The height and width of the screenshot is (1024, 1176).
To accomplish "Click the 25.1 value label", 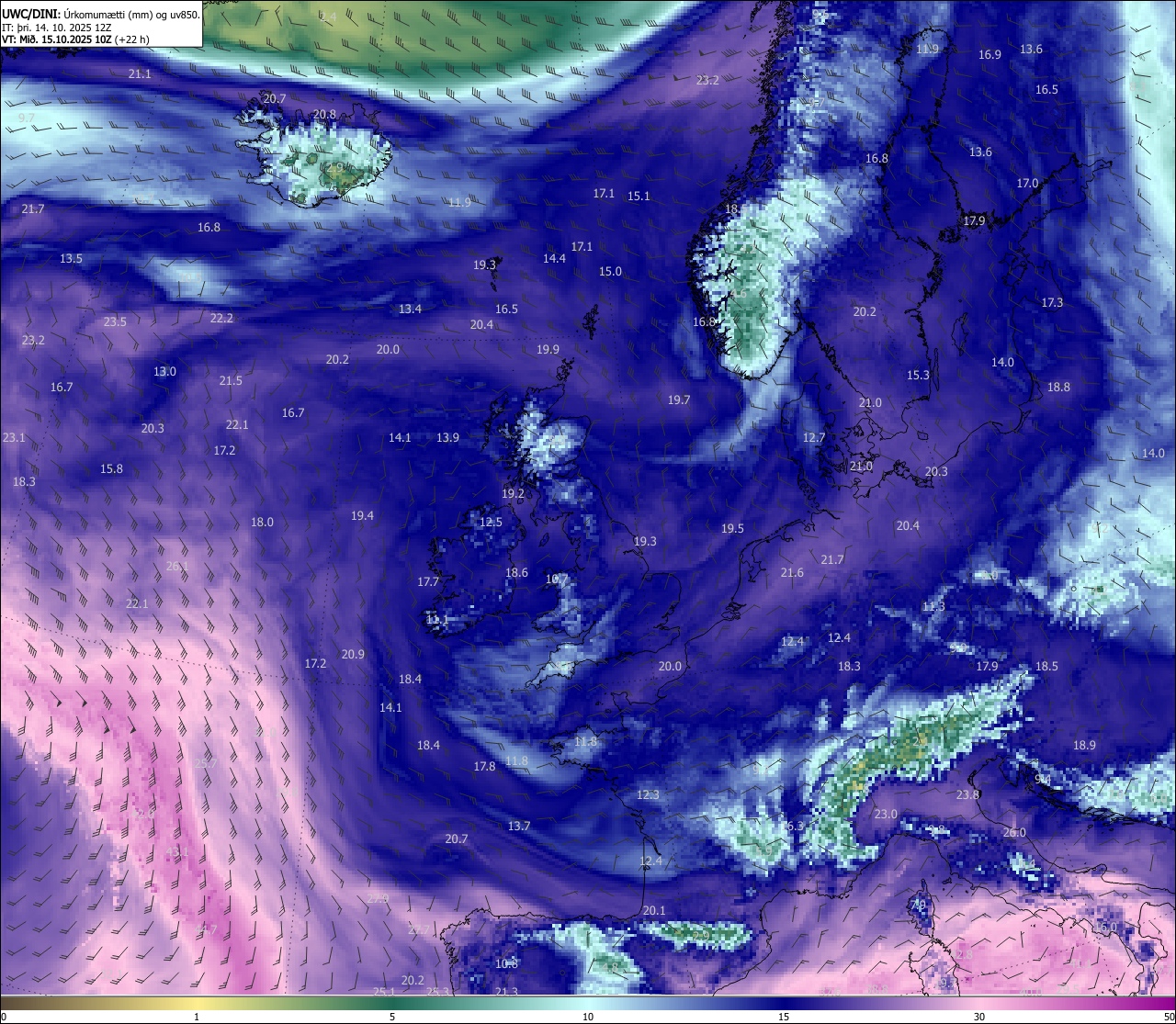I will pyautogui.click(x=384, y=992).
